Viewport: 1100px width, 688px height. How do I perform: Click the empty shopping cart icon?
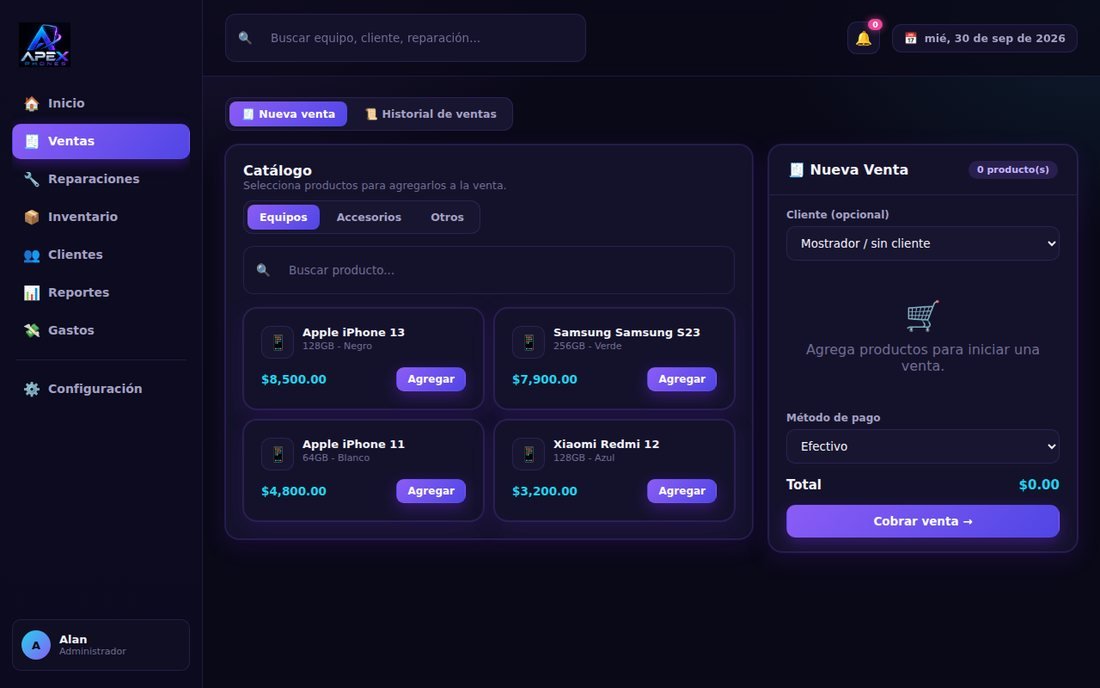pyautogui.click(x=923, y=316)
